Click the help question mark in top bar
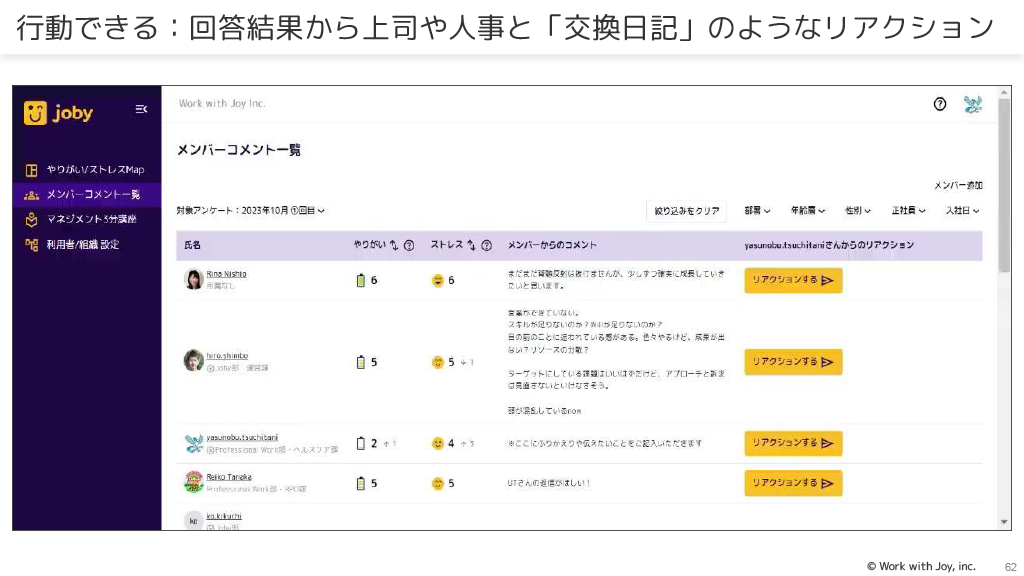This screenshot has height=576, width=1024. 939,104
